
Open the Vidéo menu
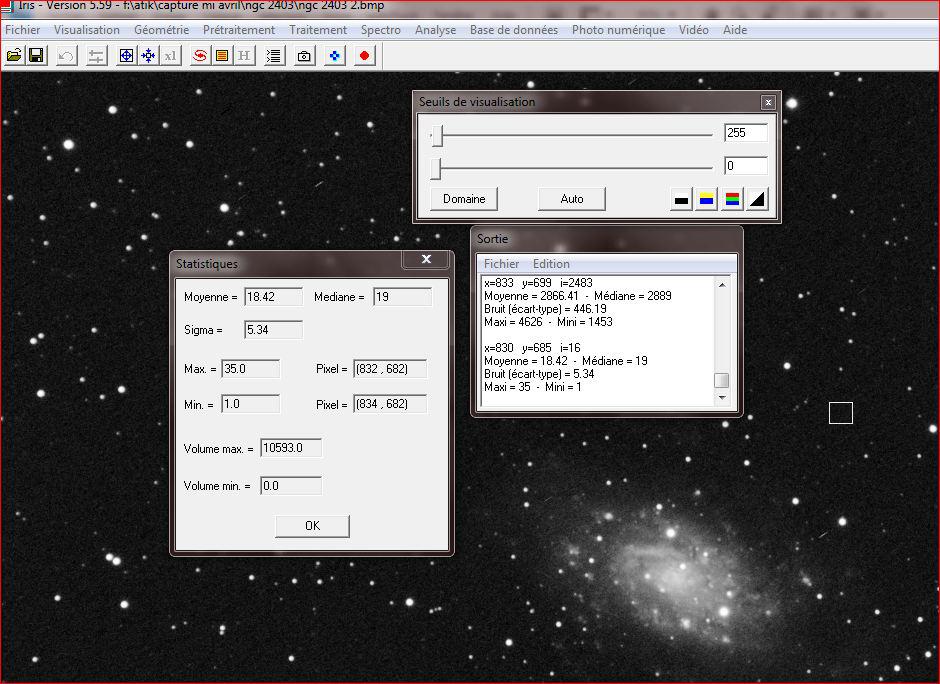(x=694, y=30)
